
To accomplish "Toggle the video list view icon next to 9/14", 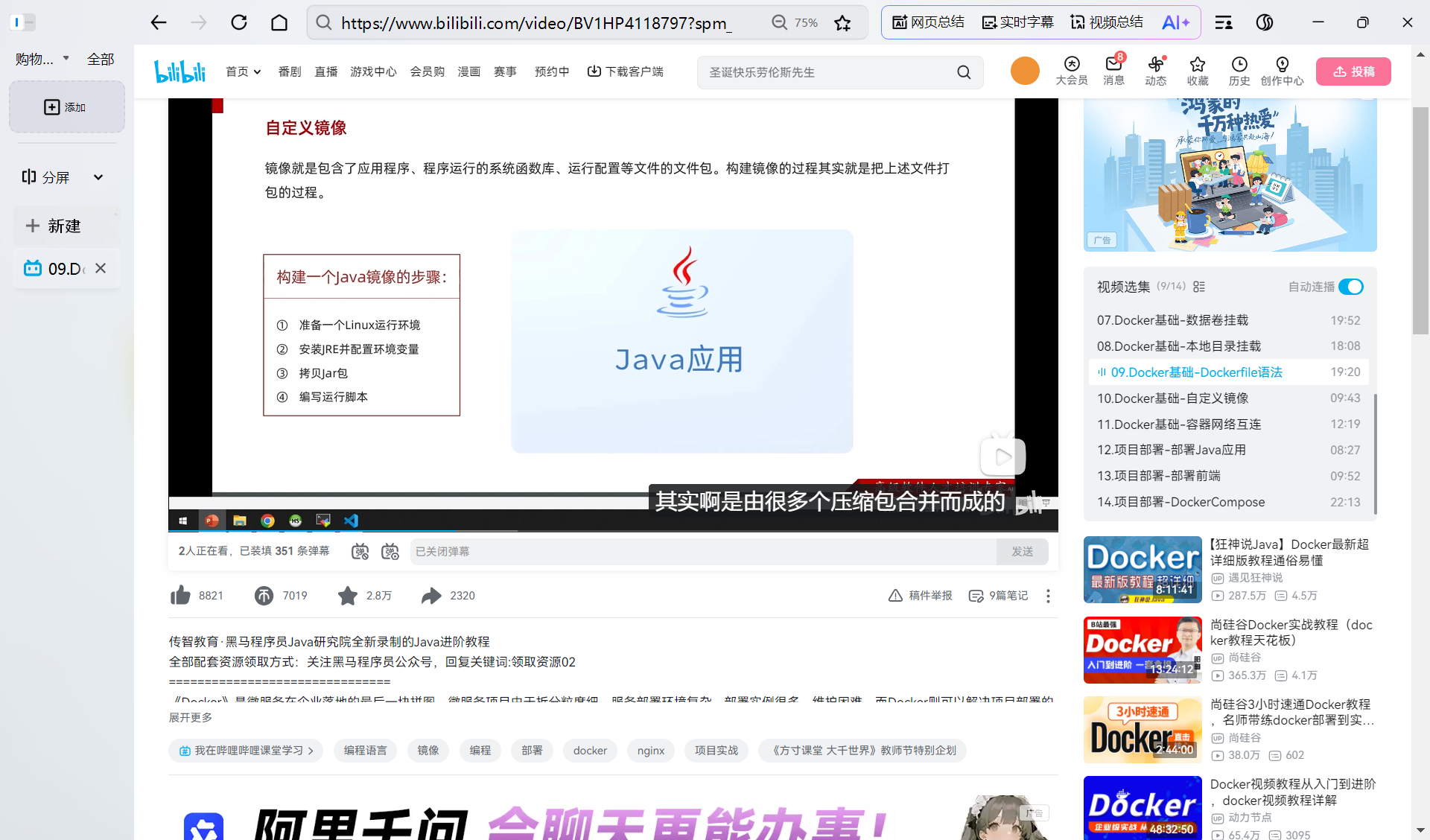I will (1199, 287).
